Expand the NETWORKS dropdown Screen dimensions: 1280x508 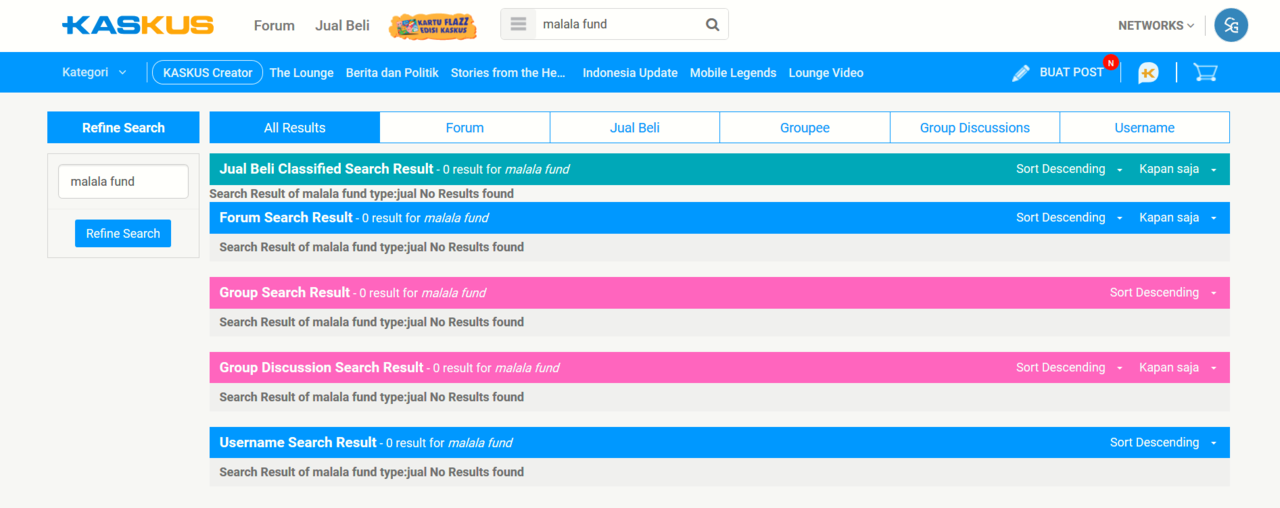1156,25
